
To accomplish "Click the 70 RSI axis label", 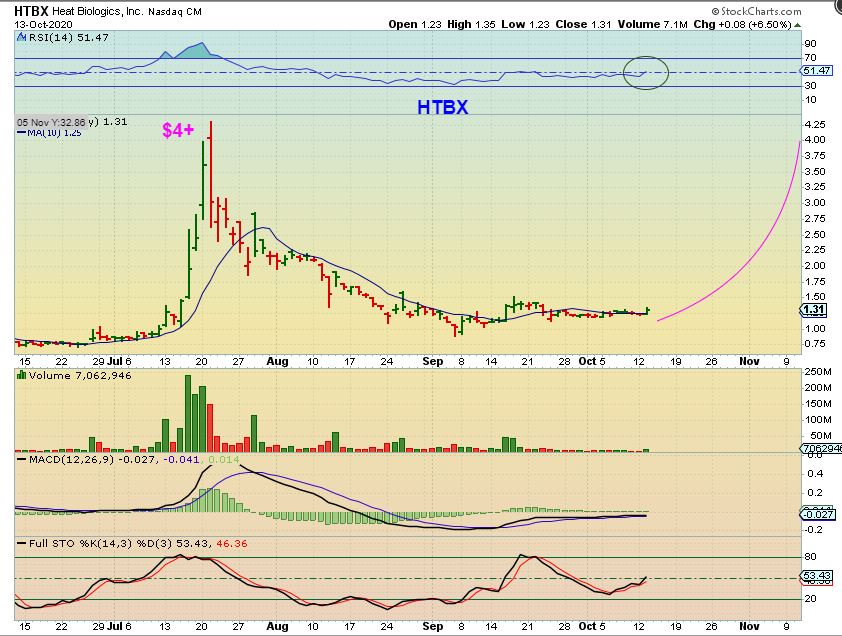I will coord(810,57).
